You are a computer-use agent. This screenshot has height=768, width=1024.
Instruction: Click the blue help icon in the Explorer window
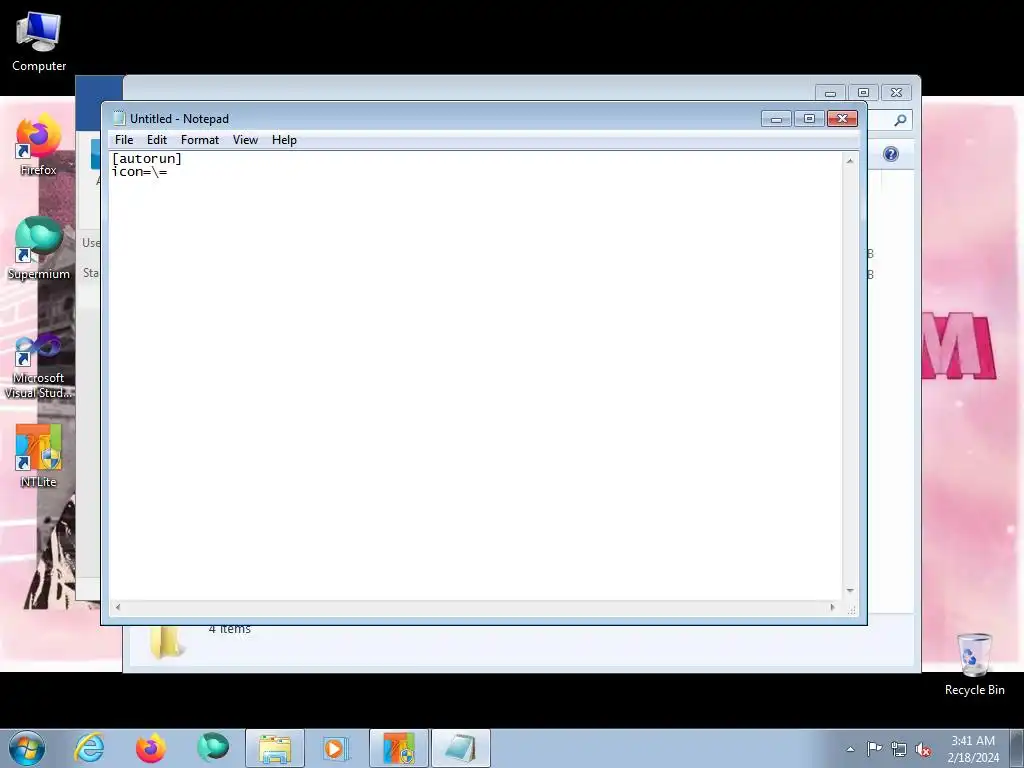tap(891, 154)
